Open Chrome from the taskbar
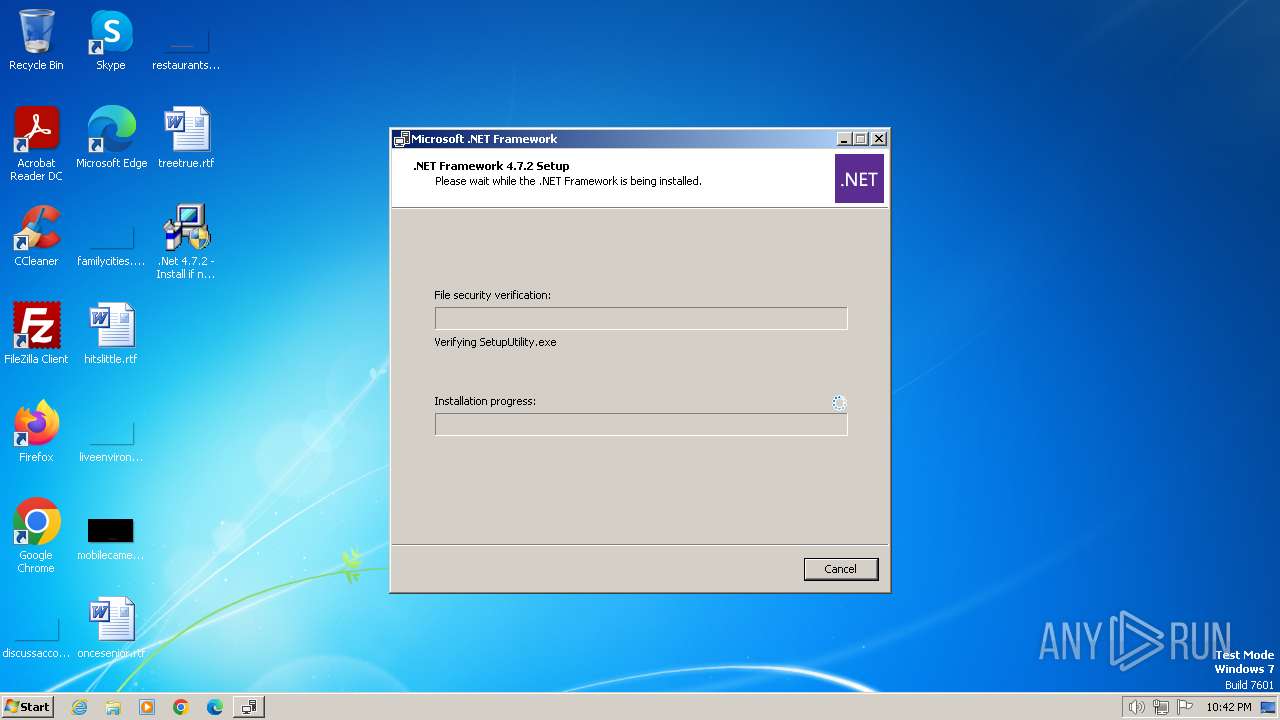Image resolution: width=1280 pixels, height=720 pixels. click(x=181, y=707)
